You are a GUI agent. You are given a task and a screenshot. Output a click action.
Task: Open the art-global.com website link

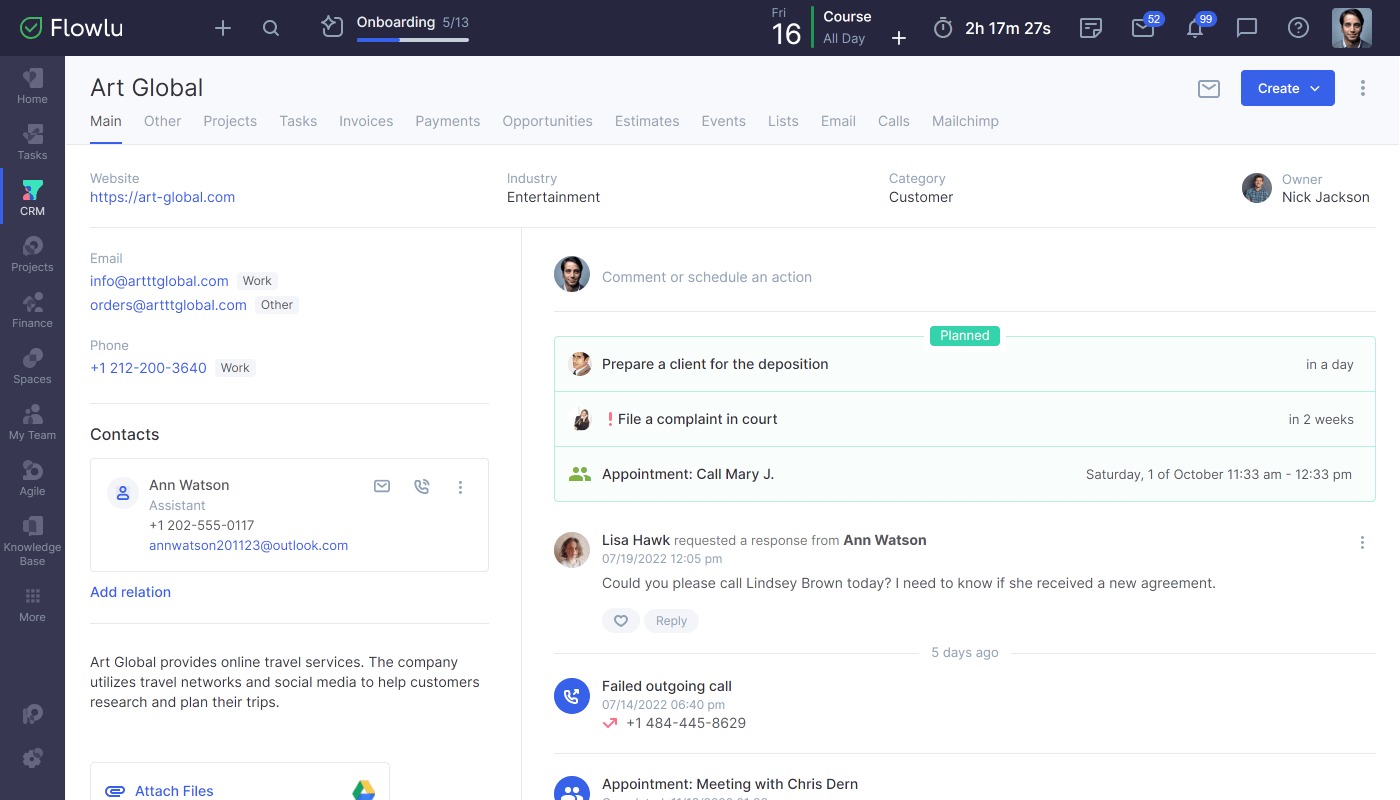[162, 197]
